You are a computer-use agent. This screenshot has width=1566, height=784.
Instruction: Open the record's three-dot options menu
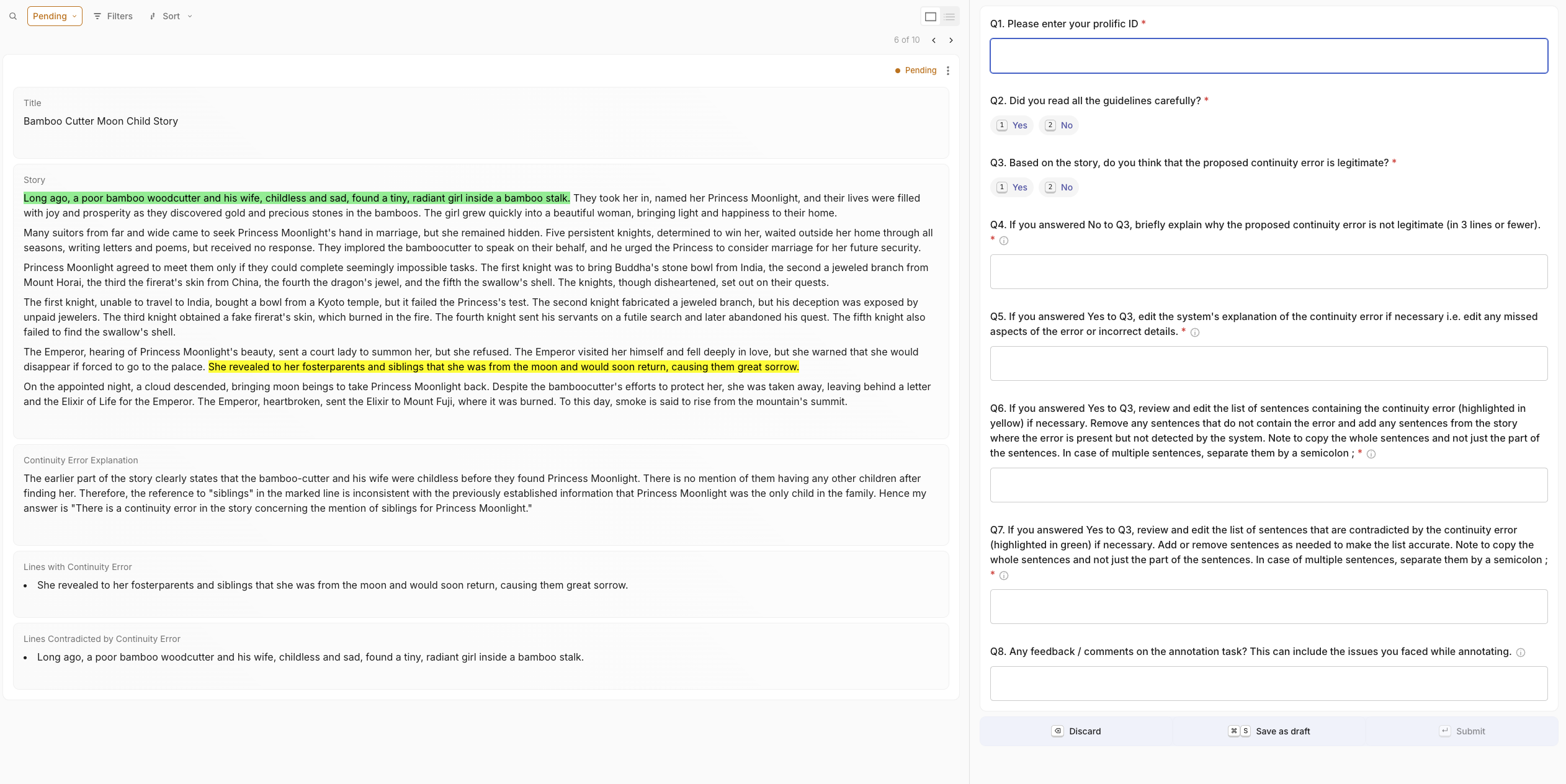947,71
